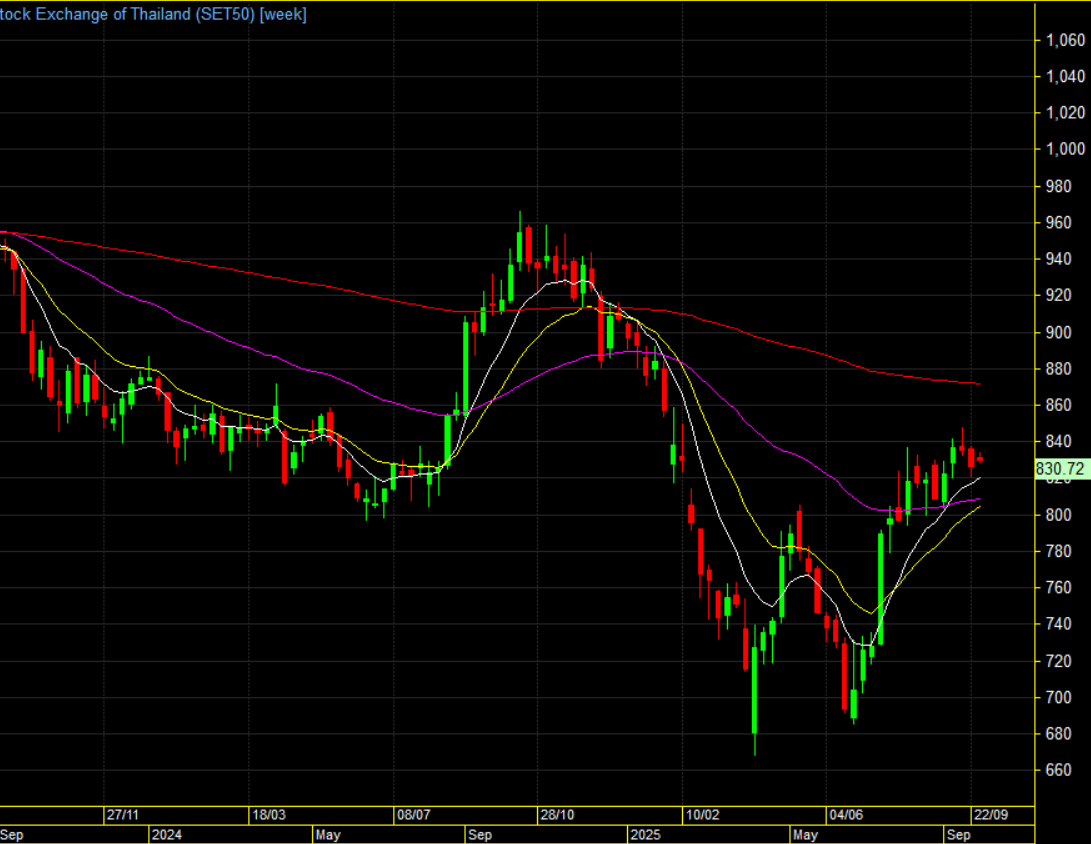Click the 08/07 date marker
Screen dimensions: 1091x844
coord(413,815)
